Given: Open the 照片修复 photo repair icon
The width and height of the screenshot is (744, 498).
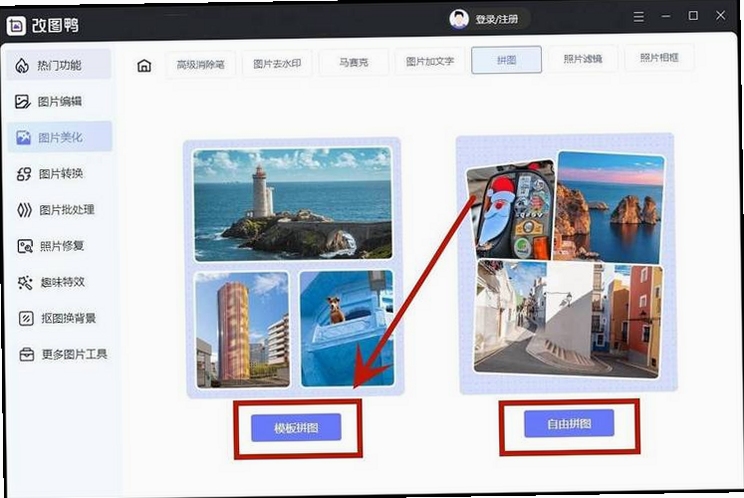Looking at the screenshot, I should tap(25, 246).
